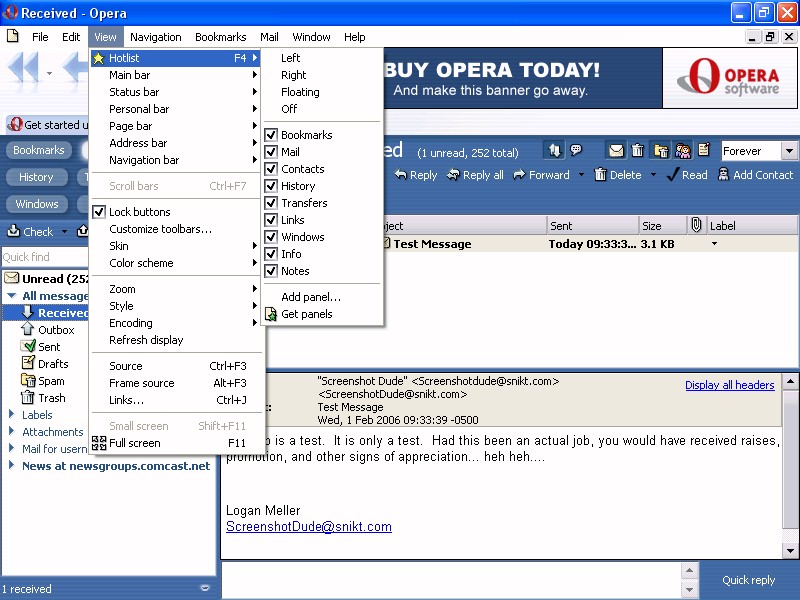Open the label dropdown for Test Message
This screenshot has width=800, height=600.
point(714,244)
